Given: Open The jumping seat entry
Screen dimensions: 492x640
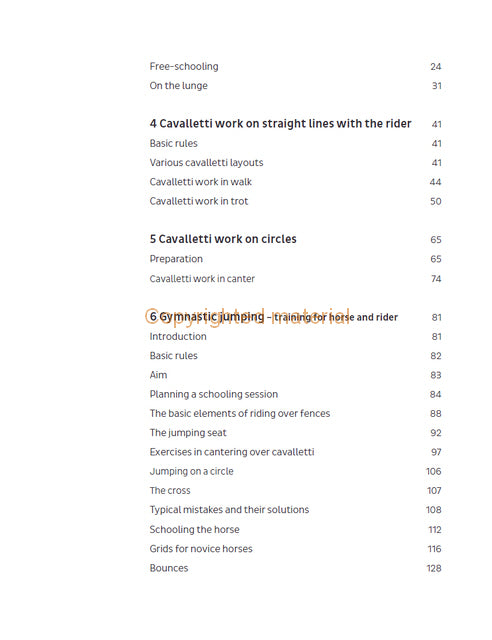Looking at the screenshot, I should coord(188,433).
